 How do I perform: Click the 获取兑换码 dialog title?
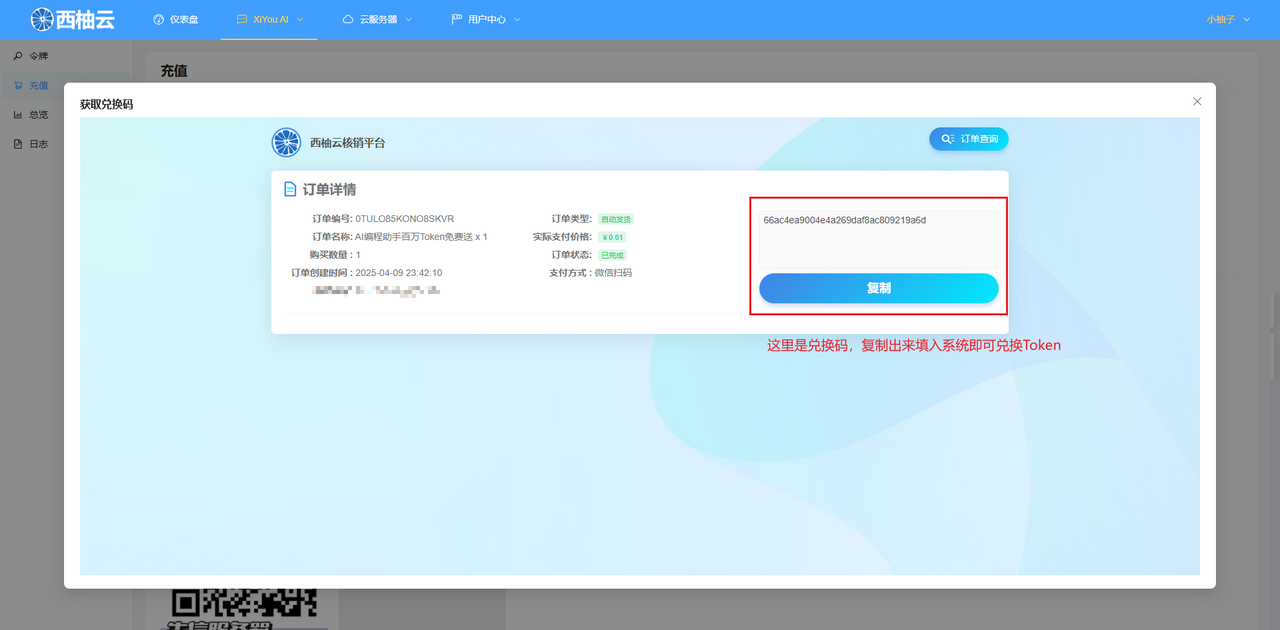106,104
